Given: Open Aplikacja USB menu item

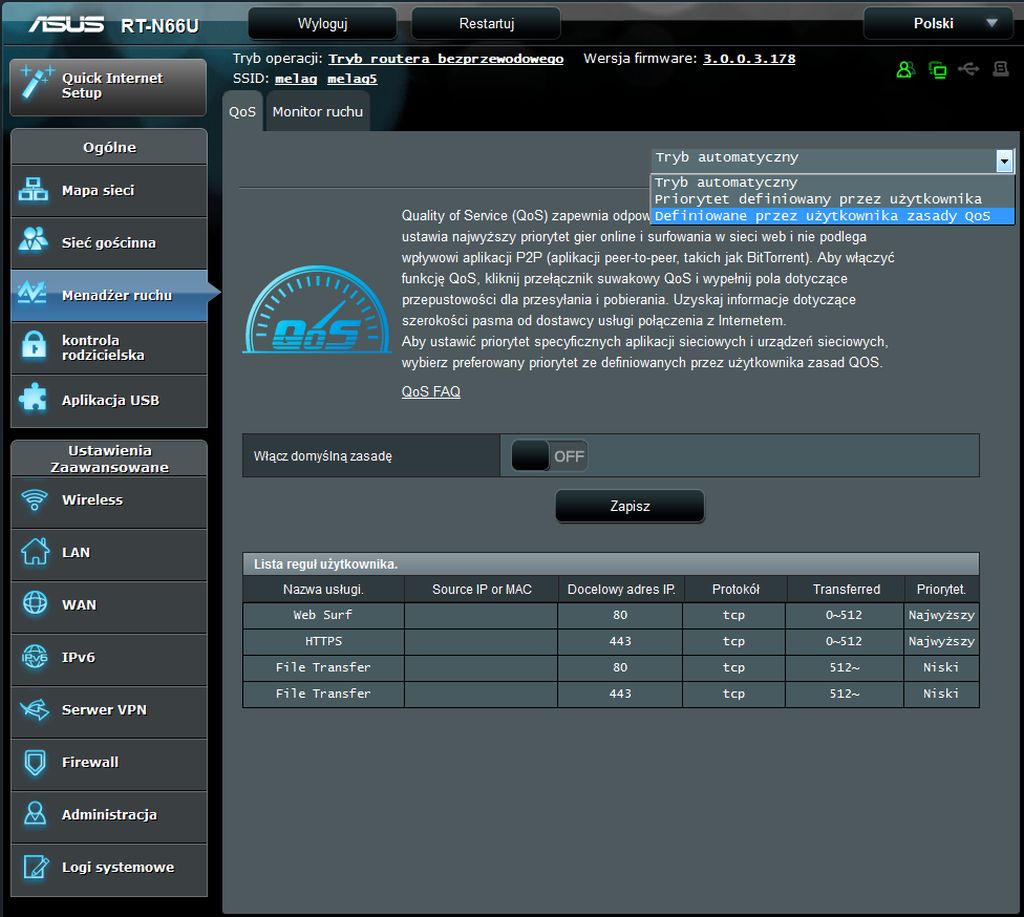Looking at the screenshot, I should coord(109,400).
